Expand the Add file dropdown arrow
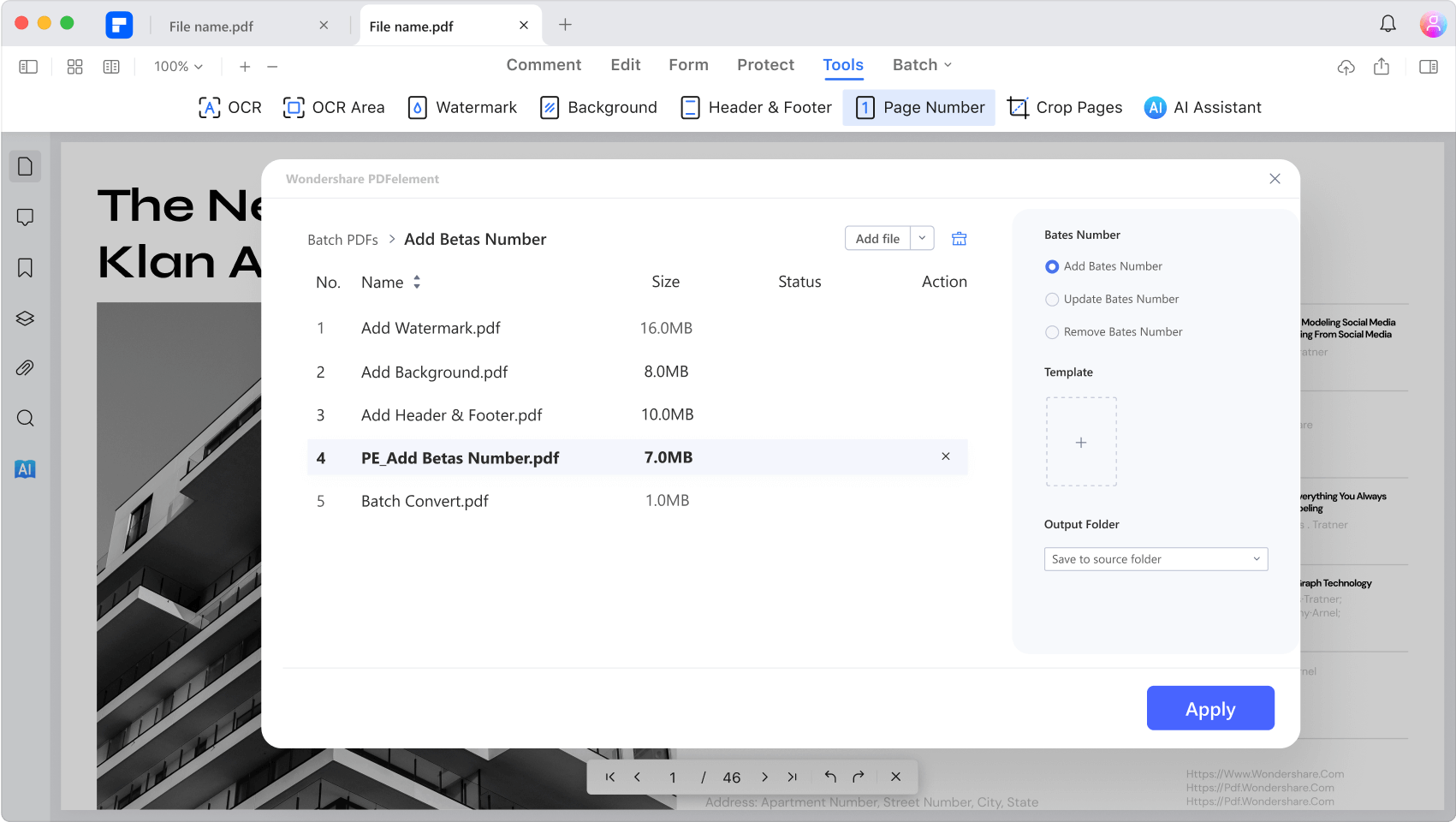The image size is (1456, 822). click(923, 239)
